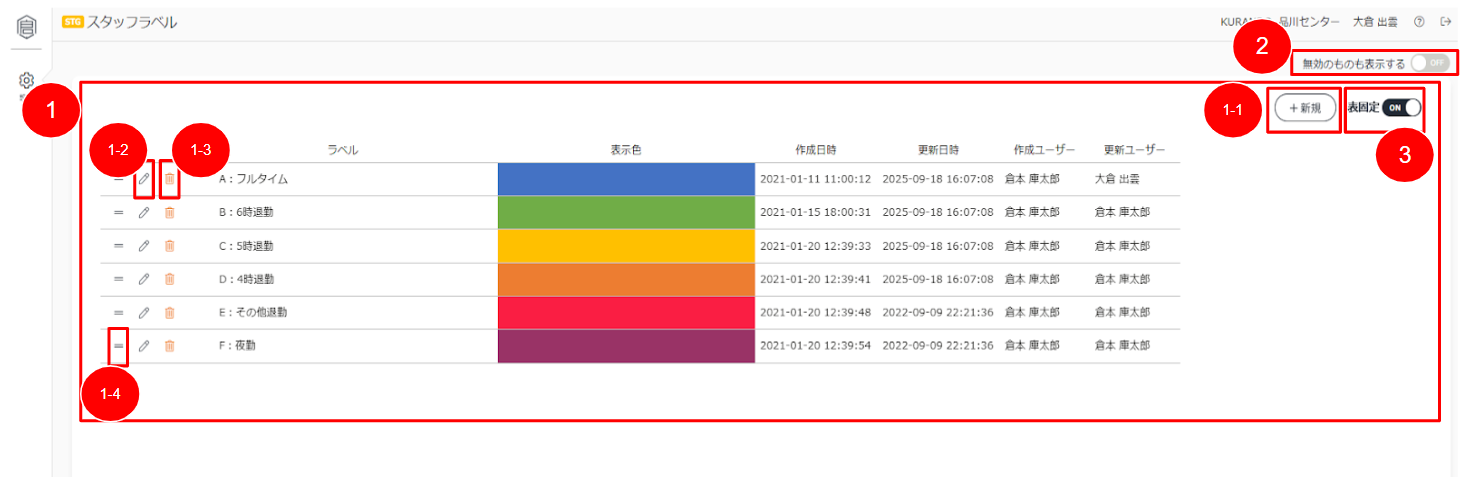Grab reorder handle of A：フルタイム row
Image resolution: width=1463 pixels, height=477 pixels.
pos(118,179)
